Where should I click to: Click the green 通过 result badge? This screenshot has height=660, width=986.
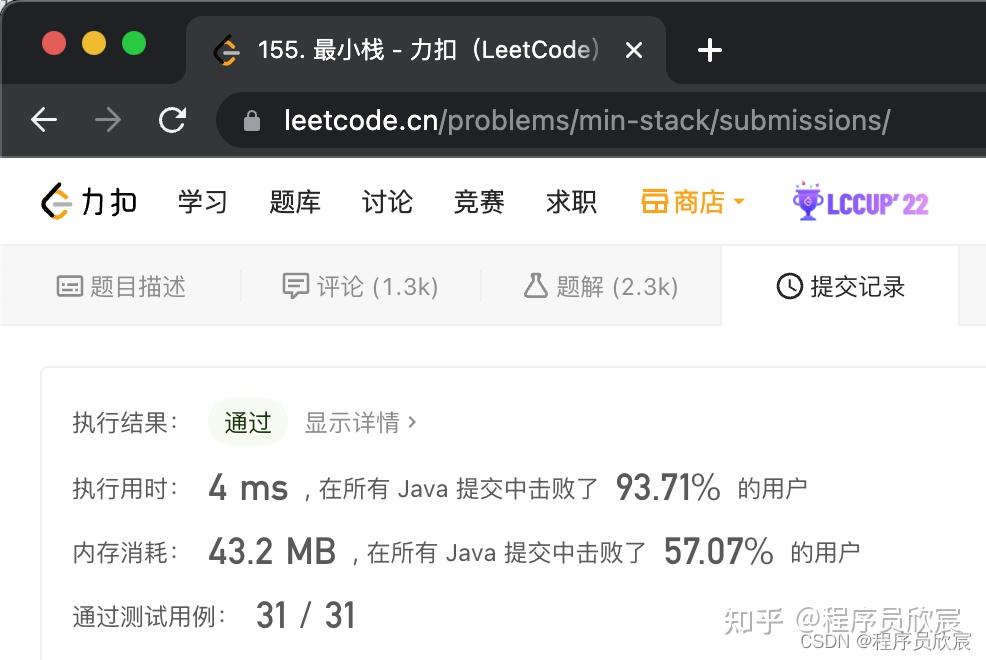pyautogui.click(x=247, y=422)
